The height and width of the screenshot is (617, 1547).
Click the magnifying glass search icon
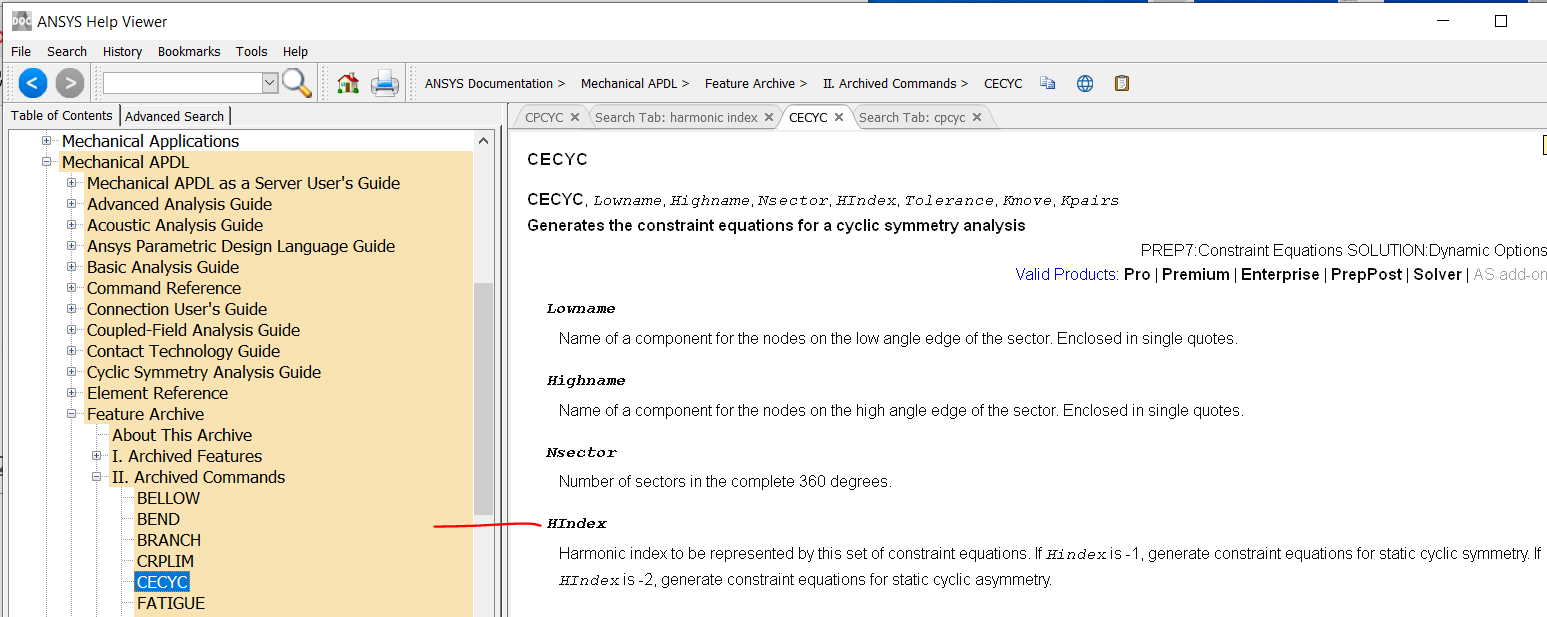297,83
